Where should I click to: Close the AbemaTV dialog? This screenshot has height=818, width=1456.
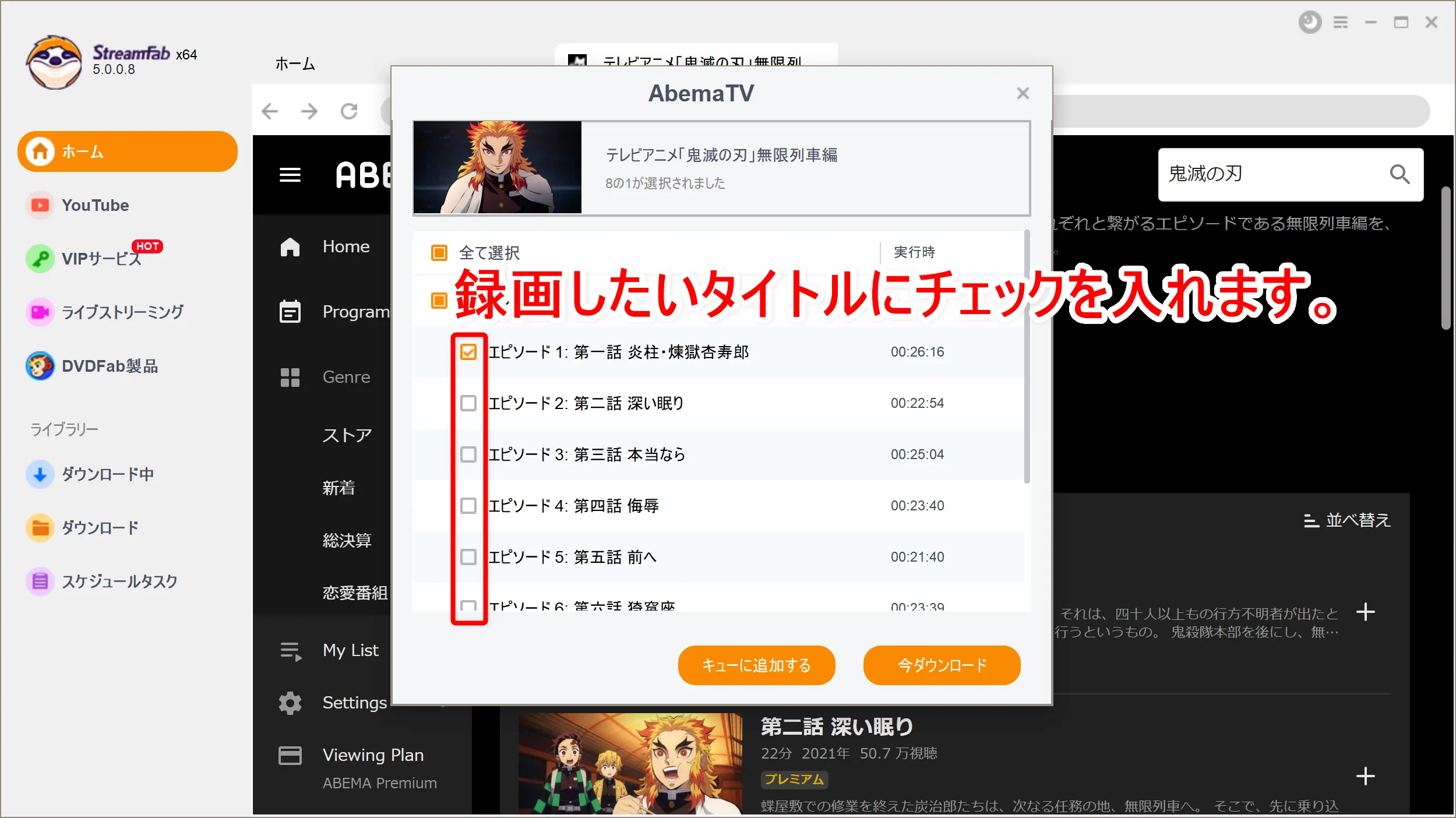1023,93
